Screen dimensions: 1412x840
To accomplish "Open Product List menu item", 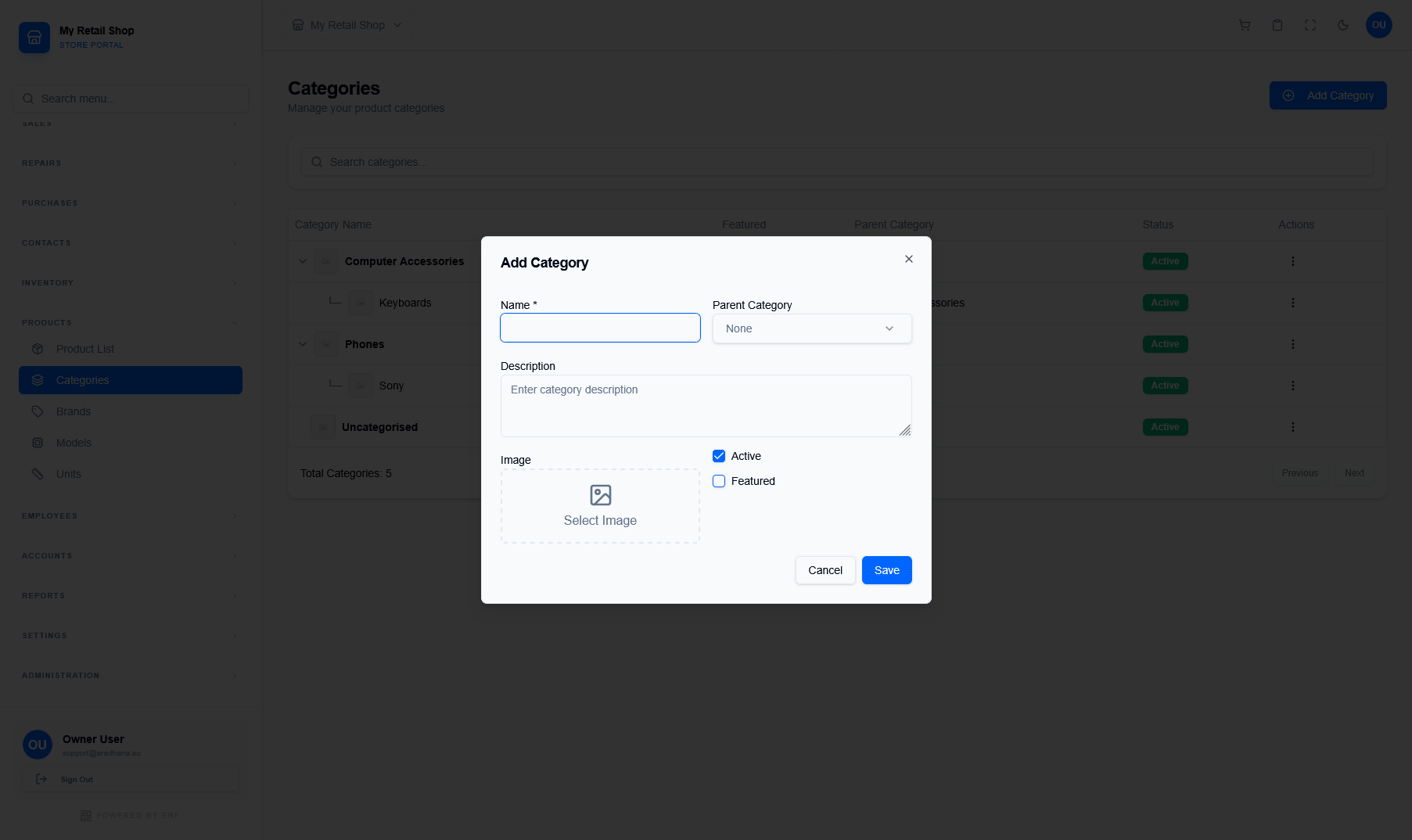I will click(x=131, y=349).
